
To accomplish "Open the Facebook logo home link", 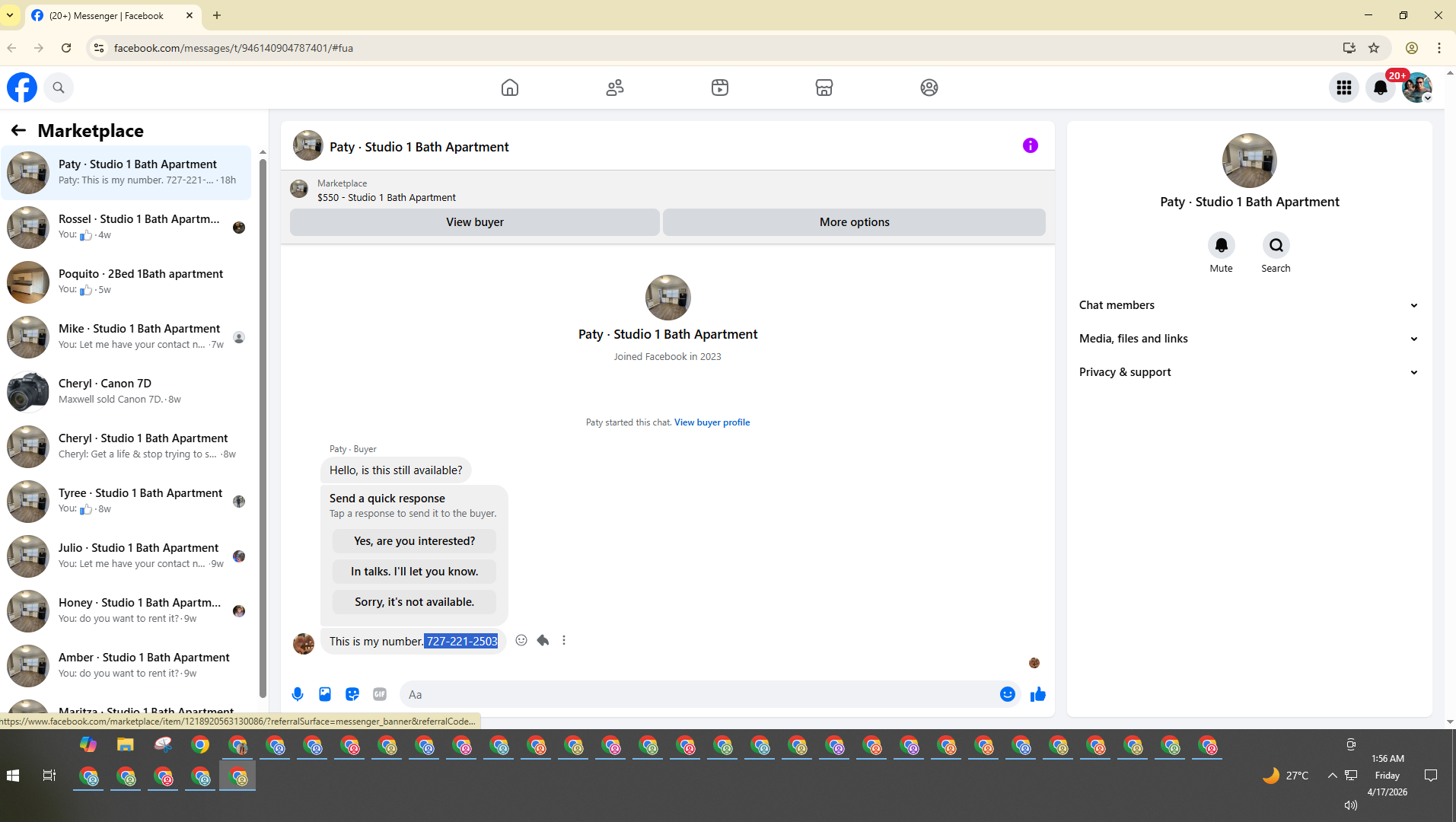I will coord(22,88).
